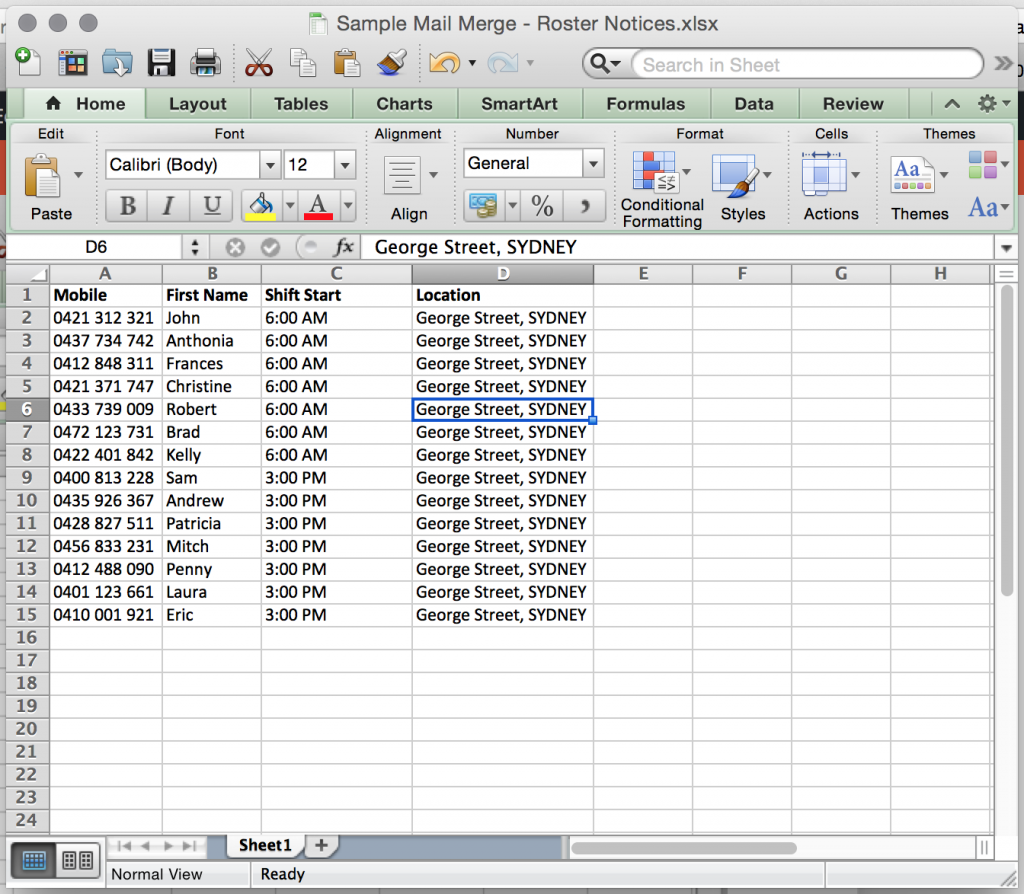Click the yellow fill color swatch
The width and height of the screenshot is (1024, 894).
tap(261, 206)
